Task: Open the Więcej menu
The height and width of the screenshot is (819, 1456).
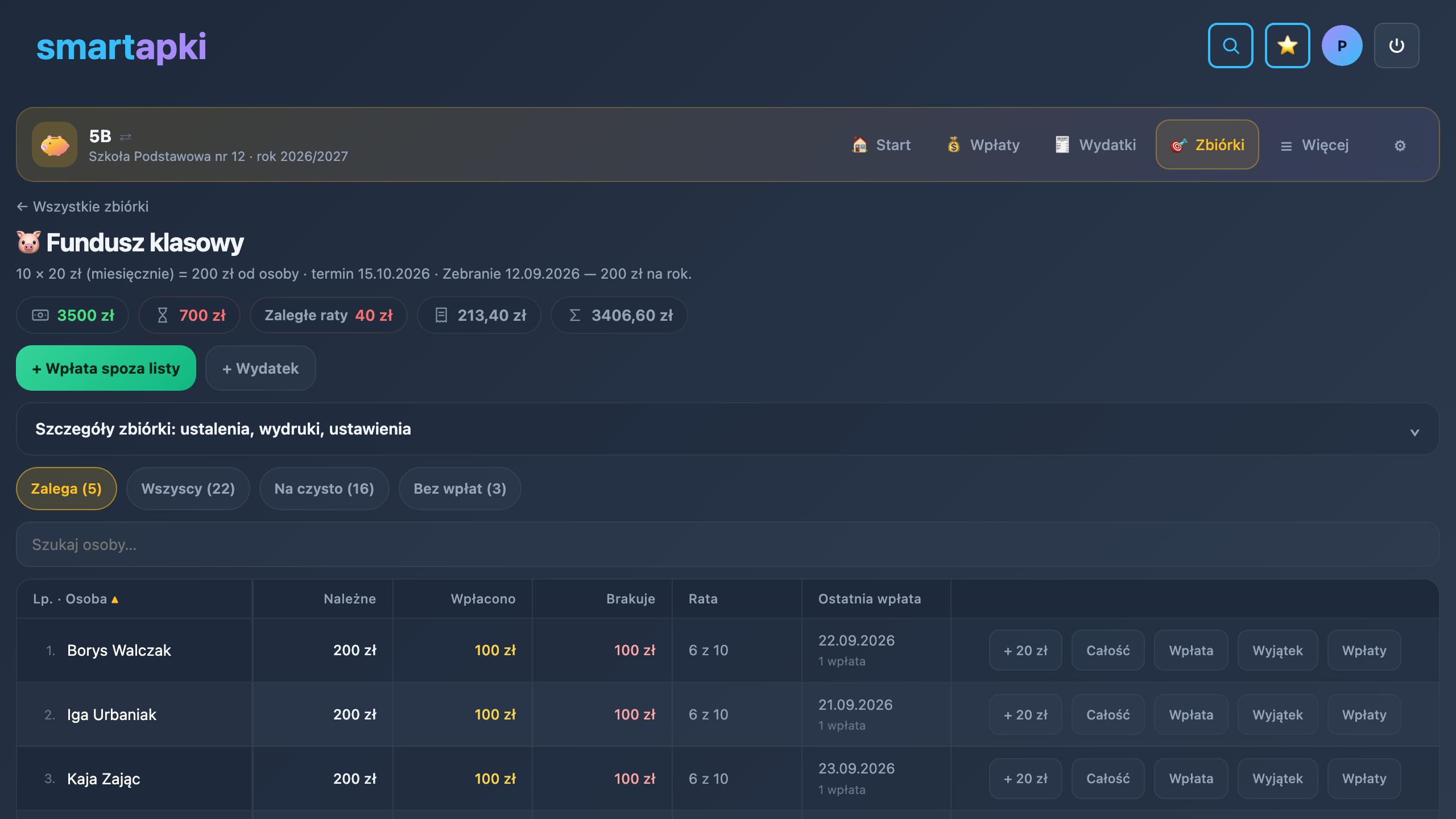Action: pos(1314,145)
